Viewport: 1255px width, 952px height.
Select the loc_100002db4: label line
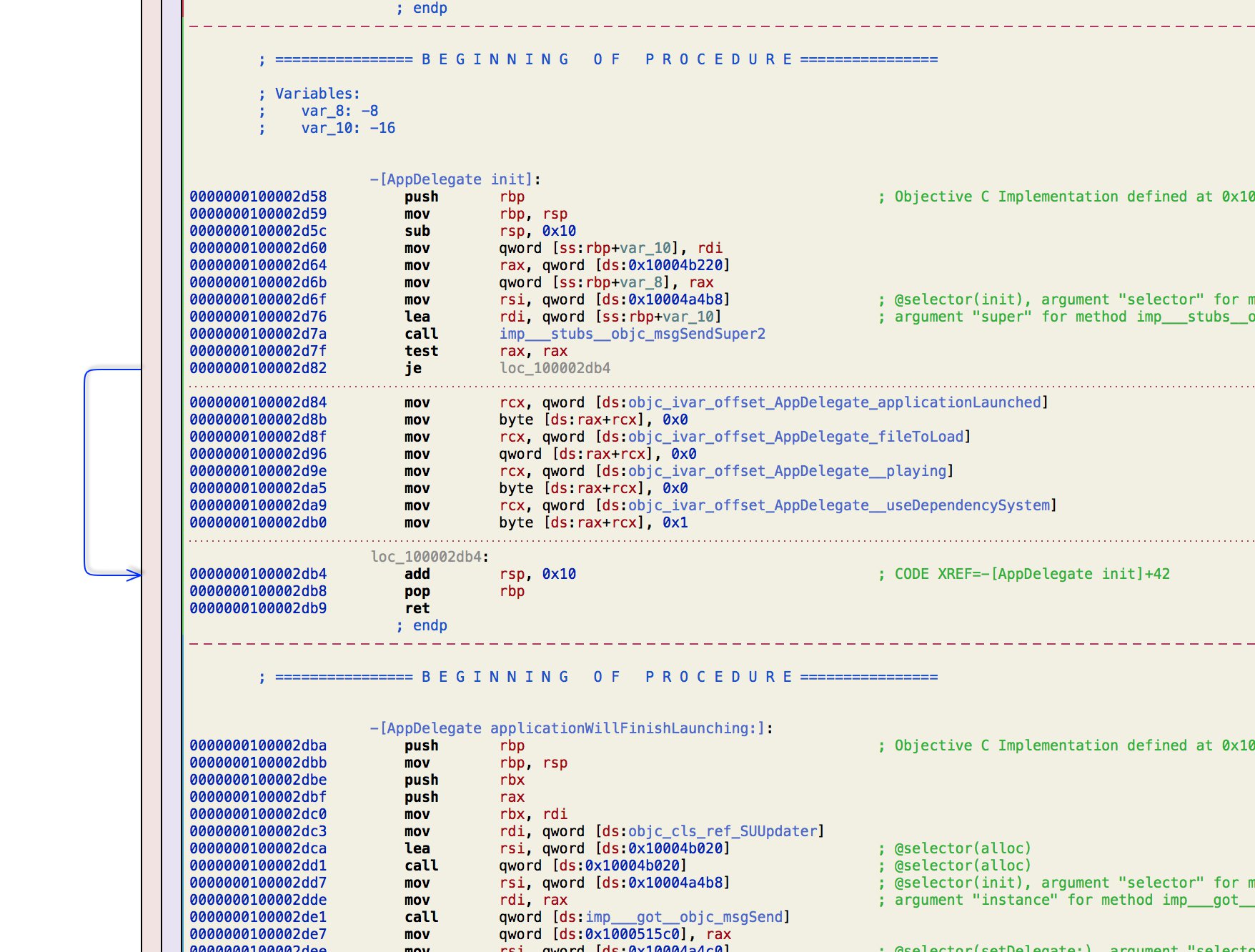pos(430,557)
